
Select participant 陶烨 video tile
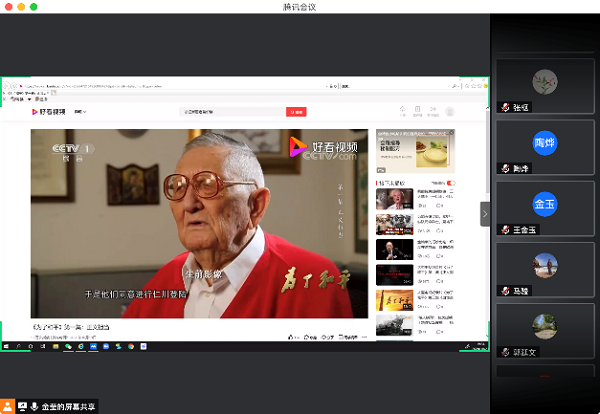(544, 148)
